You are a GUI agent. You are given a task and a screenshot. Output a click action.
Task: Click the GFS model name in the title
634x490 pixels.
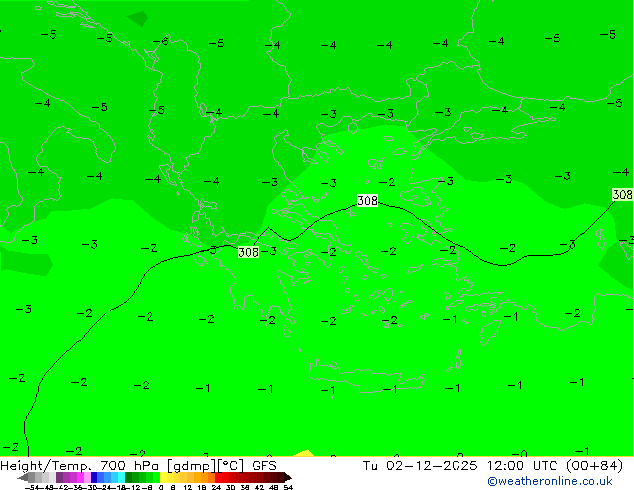point(264,466)
